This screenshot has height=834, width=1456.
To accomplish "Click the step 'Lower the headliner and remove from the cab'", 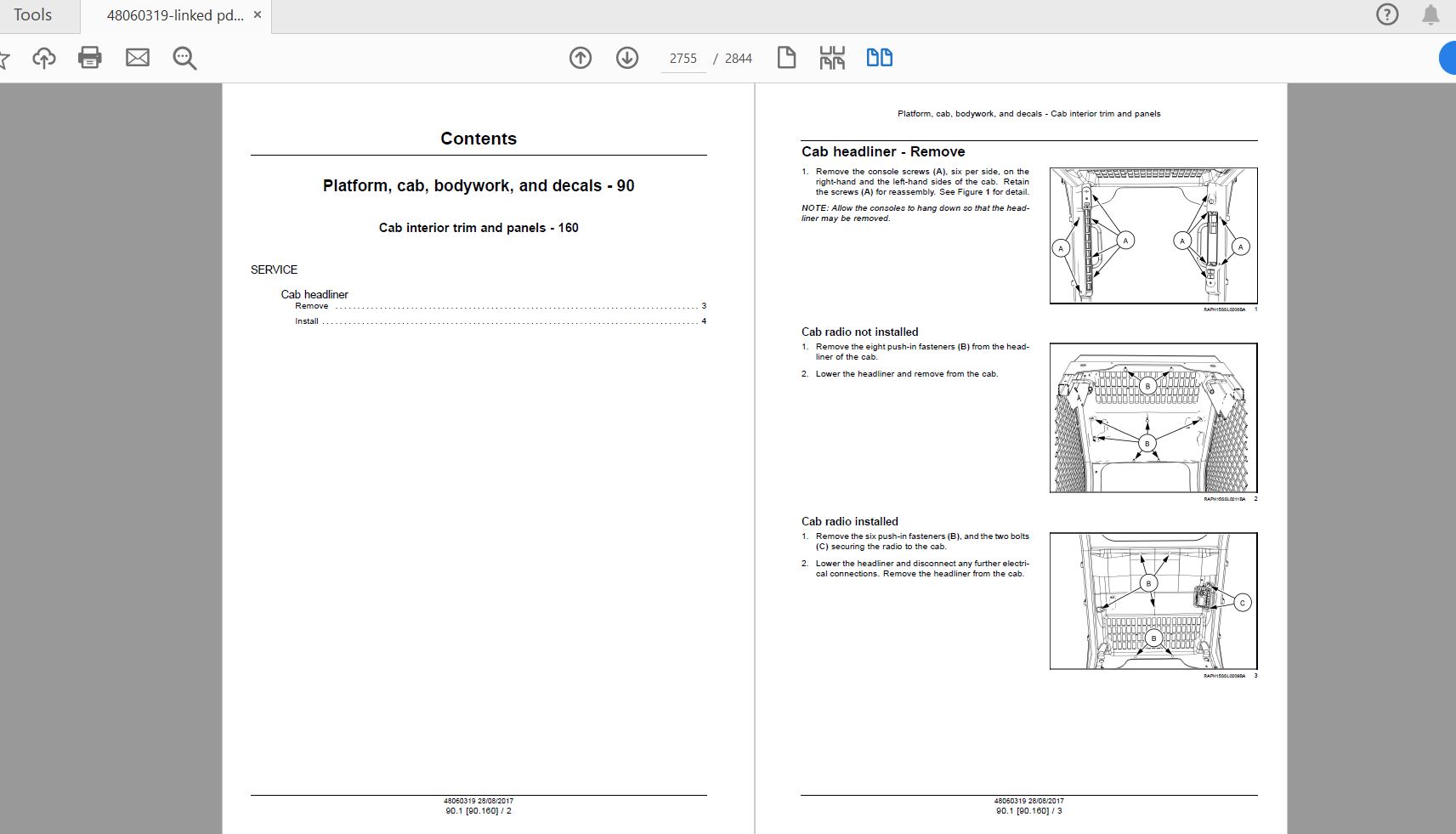I will pos(906,374).
